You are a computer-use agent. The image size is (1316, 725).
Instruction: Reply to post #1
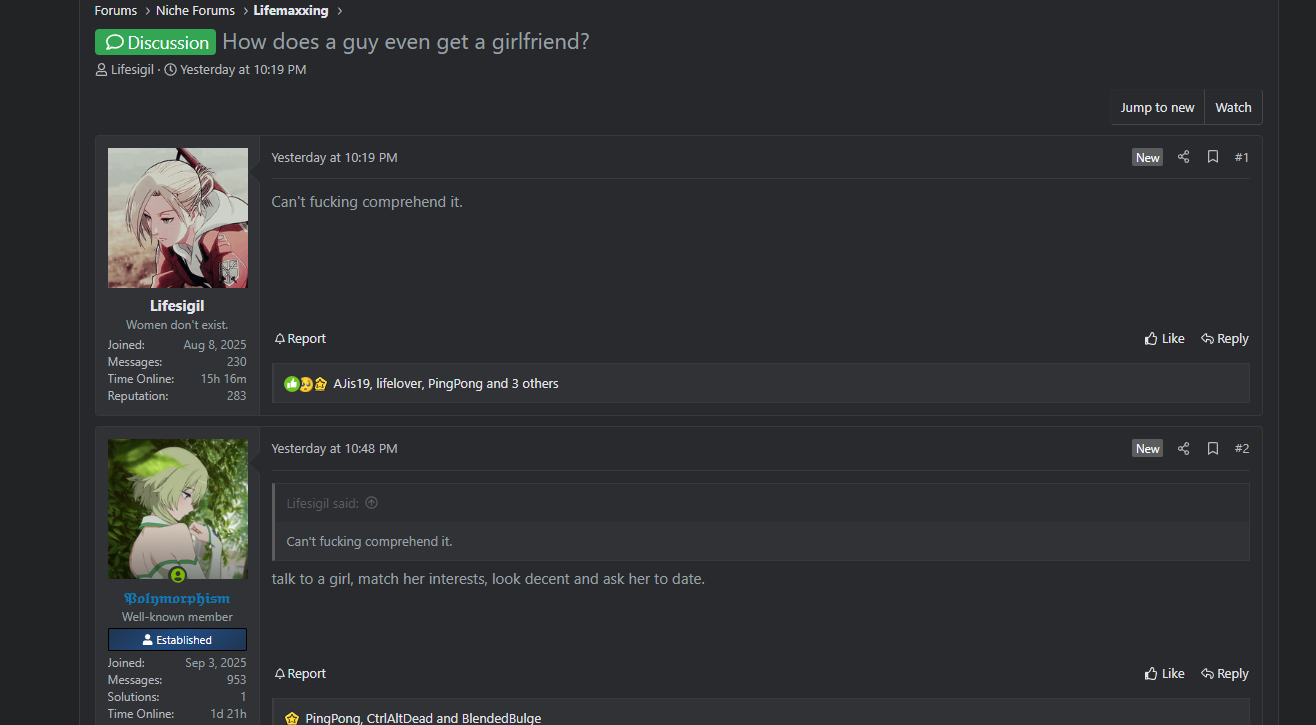click(x=1225, y=339)
